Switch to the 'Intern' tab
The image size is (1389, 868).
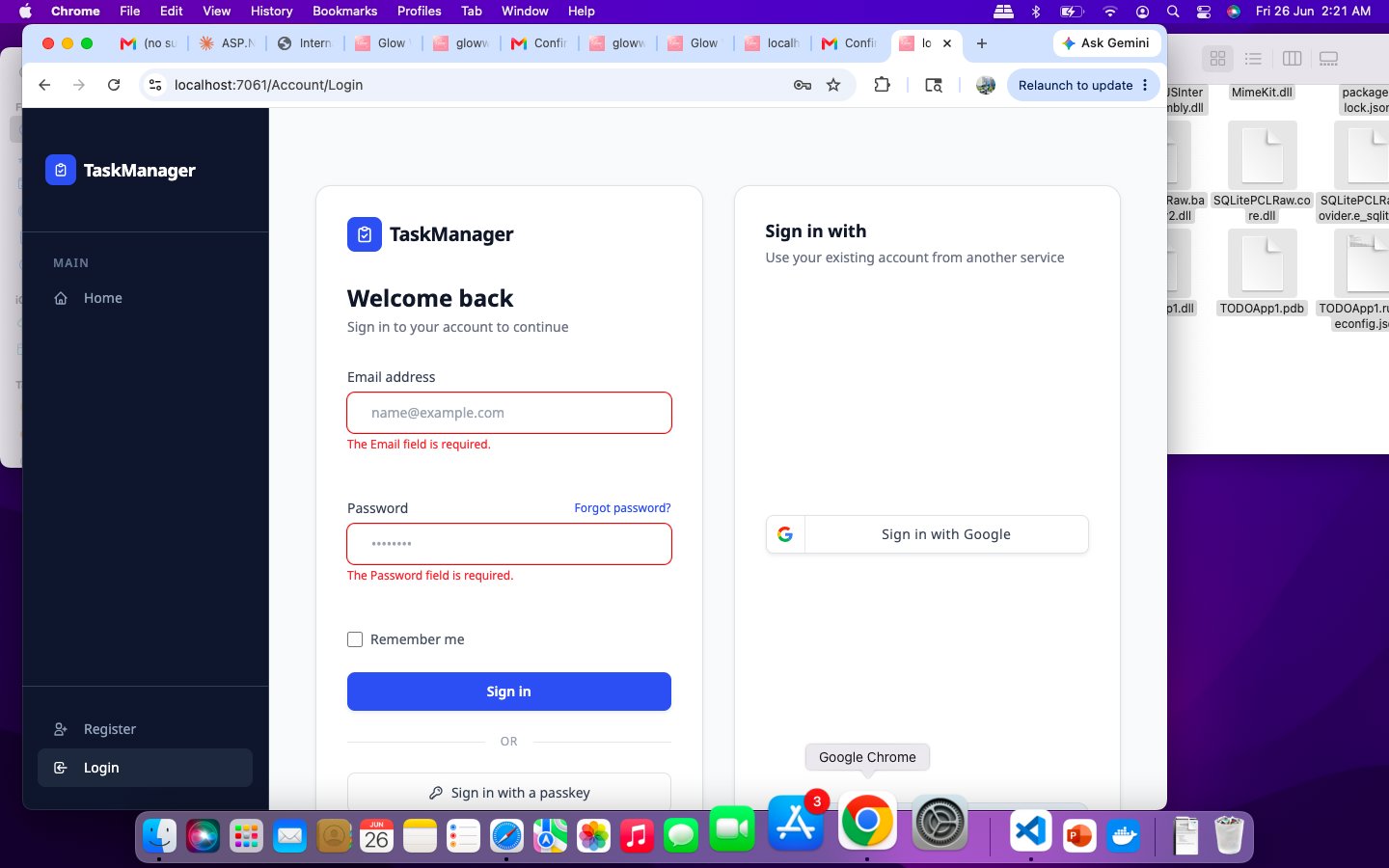[x=305, y=43]
